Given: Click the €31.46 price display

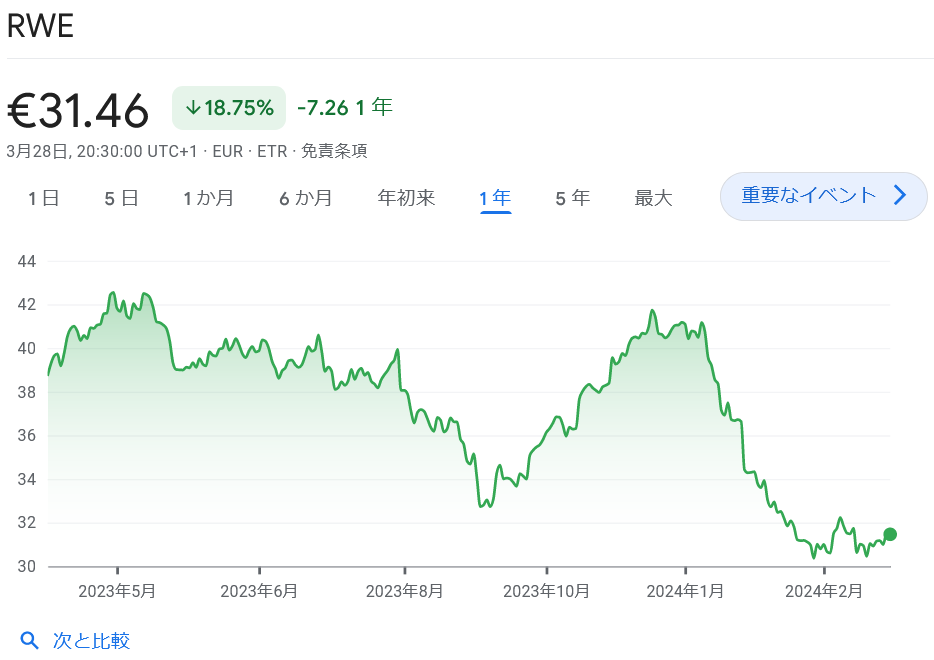Looking at the screenshot, I should (78, 110).
